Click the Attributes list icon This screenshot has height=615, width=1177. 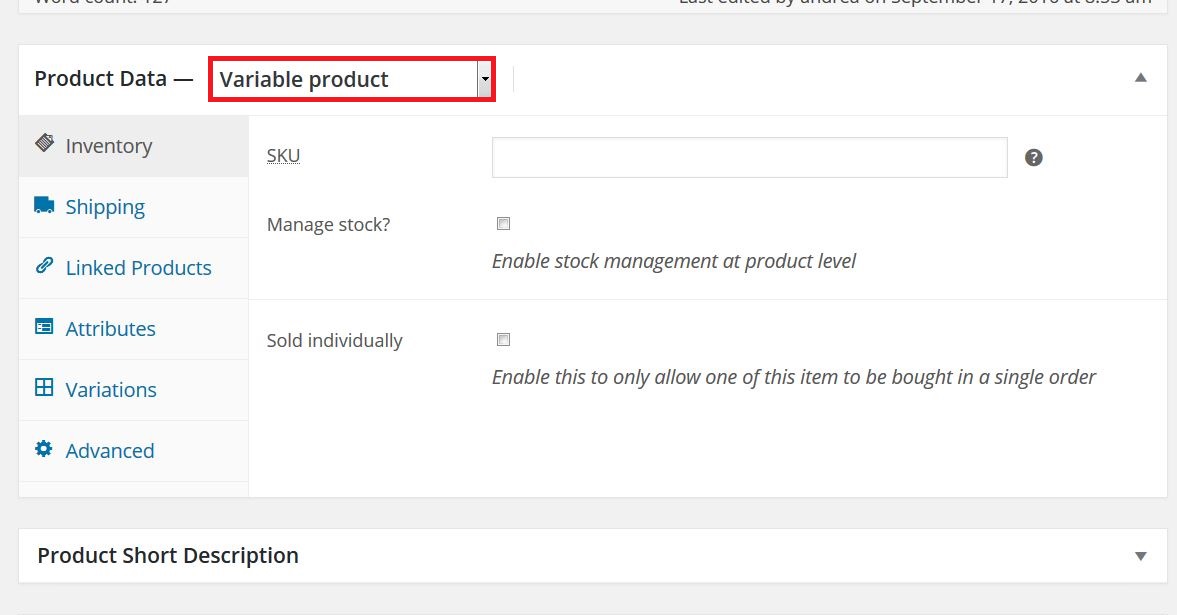44,327
